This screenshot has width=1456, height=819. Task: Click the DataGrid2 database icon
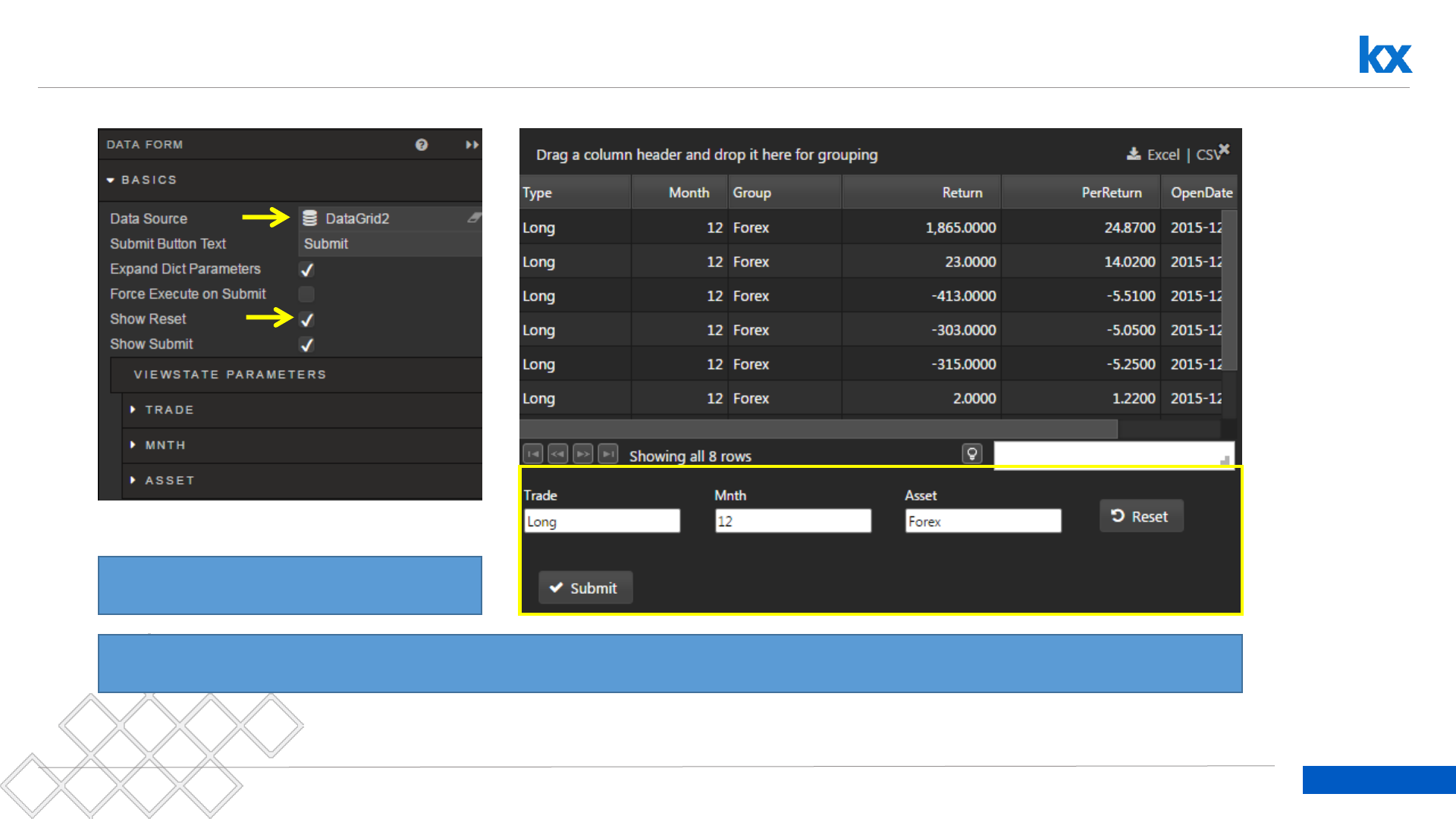tap(310, 218)
